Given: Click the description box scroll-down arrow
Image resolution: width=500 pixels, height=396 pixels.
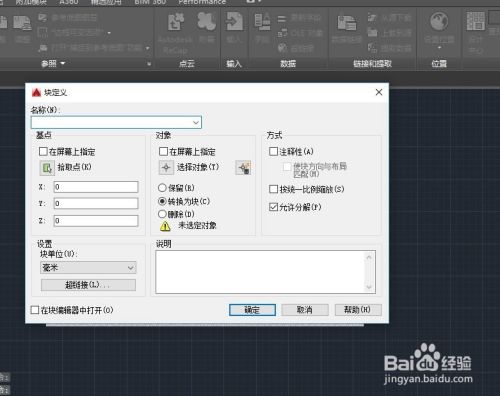Looking at the screenshot, I should coord(369,287).
